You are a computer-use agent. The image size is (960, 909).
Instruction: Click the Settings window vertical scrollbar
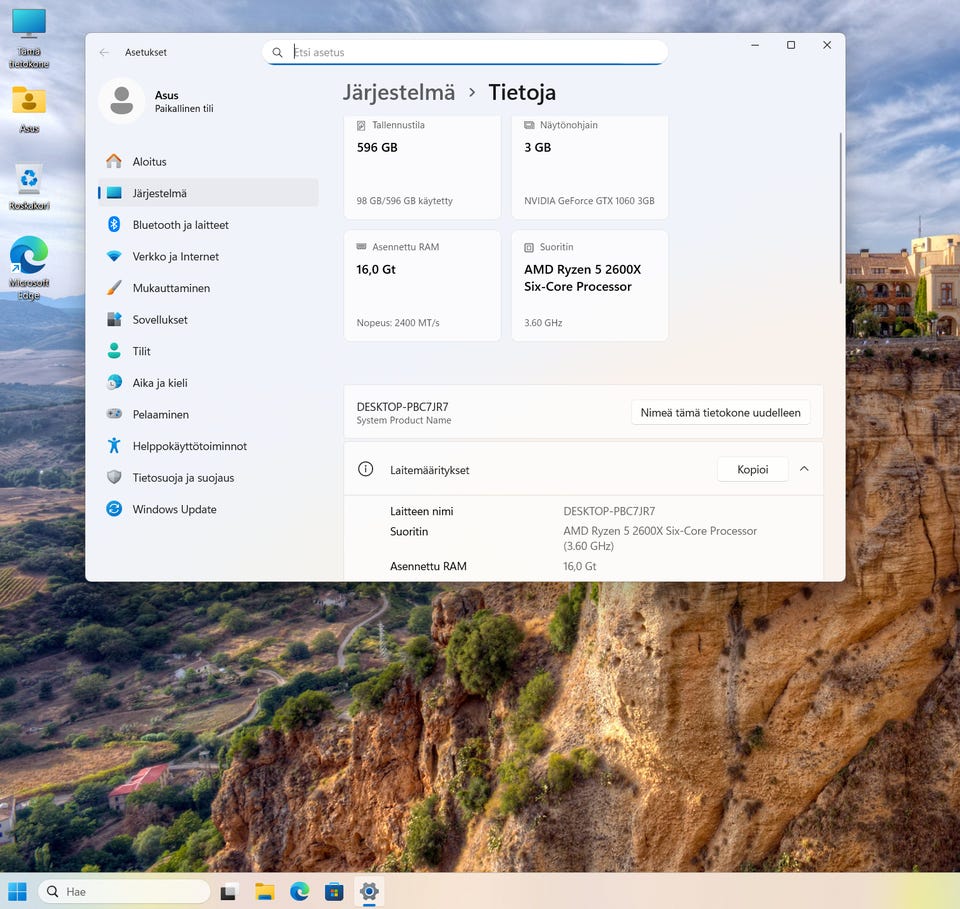click(841, 208)
